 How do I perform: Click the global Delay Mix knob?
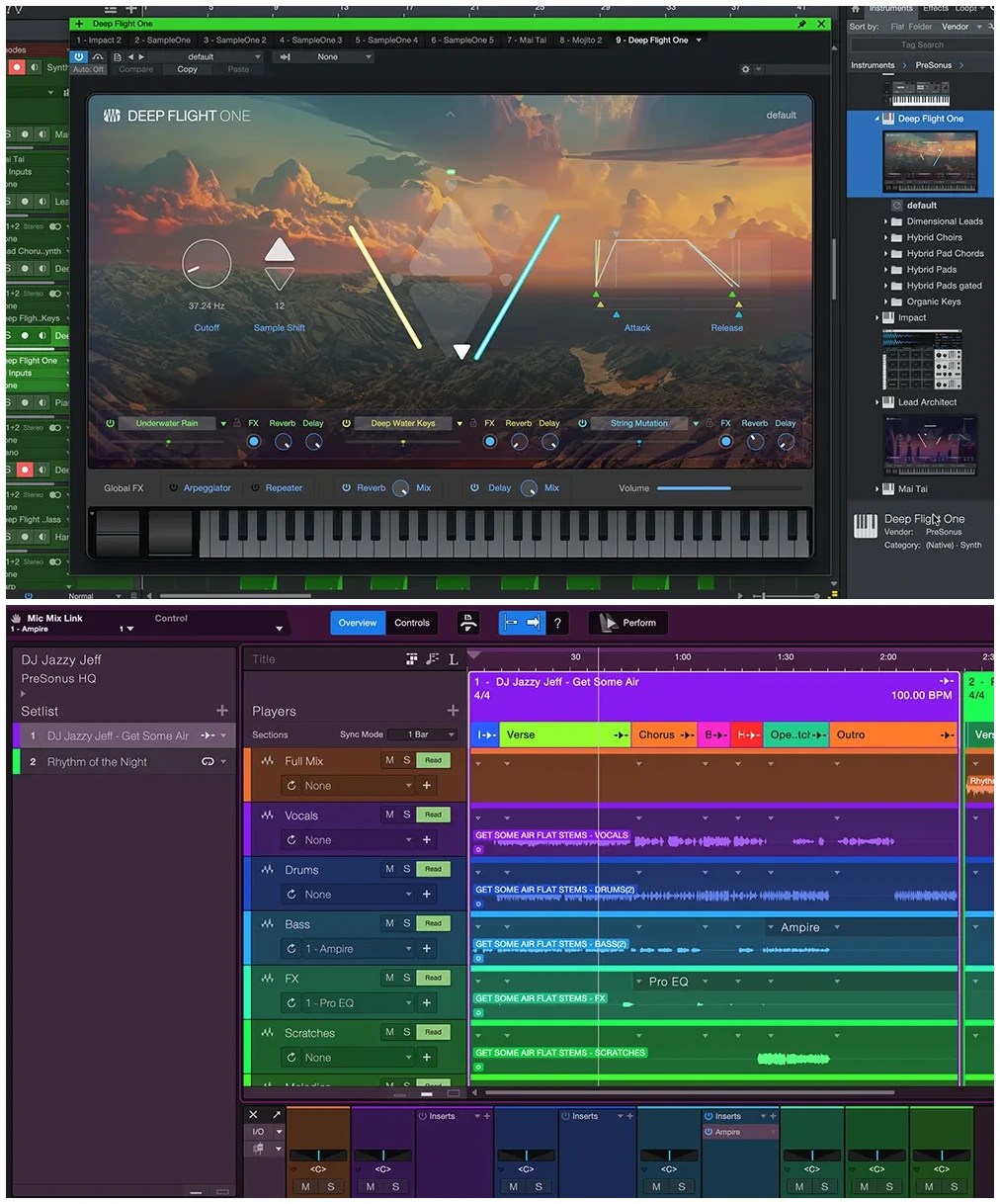529,488
